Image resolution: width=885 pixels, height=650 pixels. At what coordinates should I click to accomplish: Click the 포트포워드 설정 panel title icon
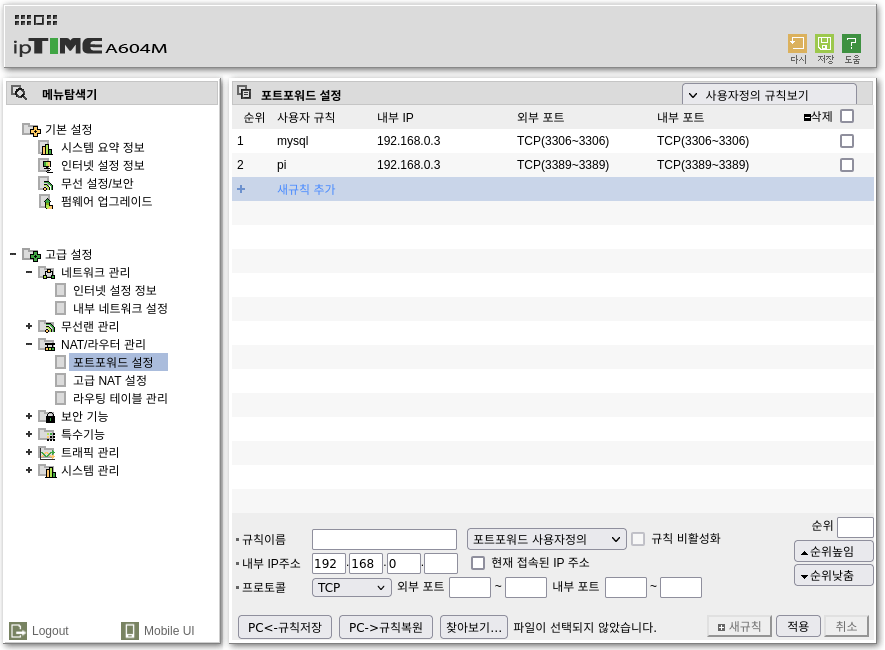(244, 92)
